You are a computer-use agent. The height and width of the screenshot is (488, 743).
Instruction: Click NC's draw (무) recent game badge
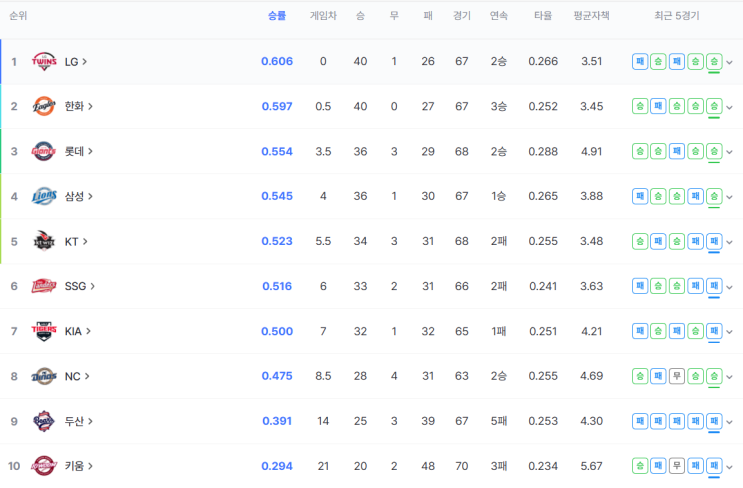click(x=677, y=376)
